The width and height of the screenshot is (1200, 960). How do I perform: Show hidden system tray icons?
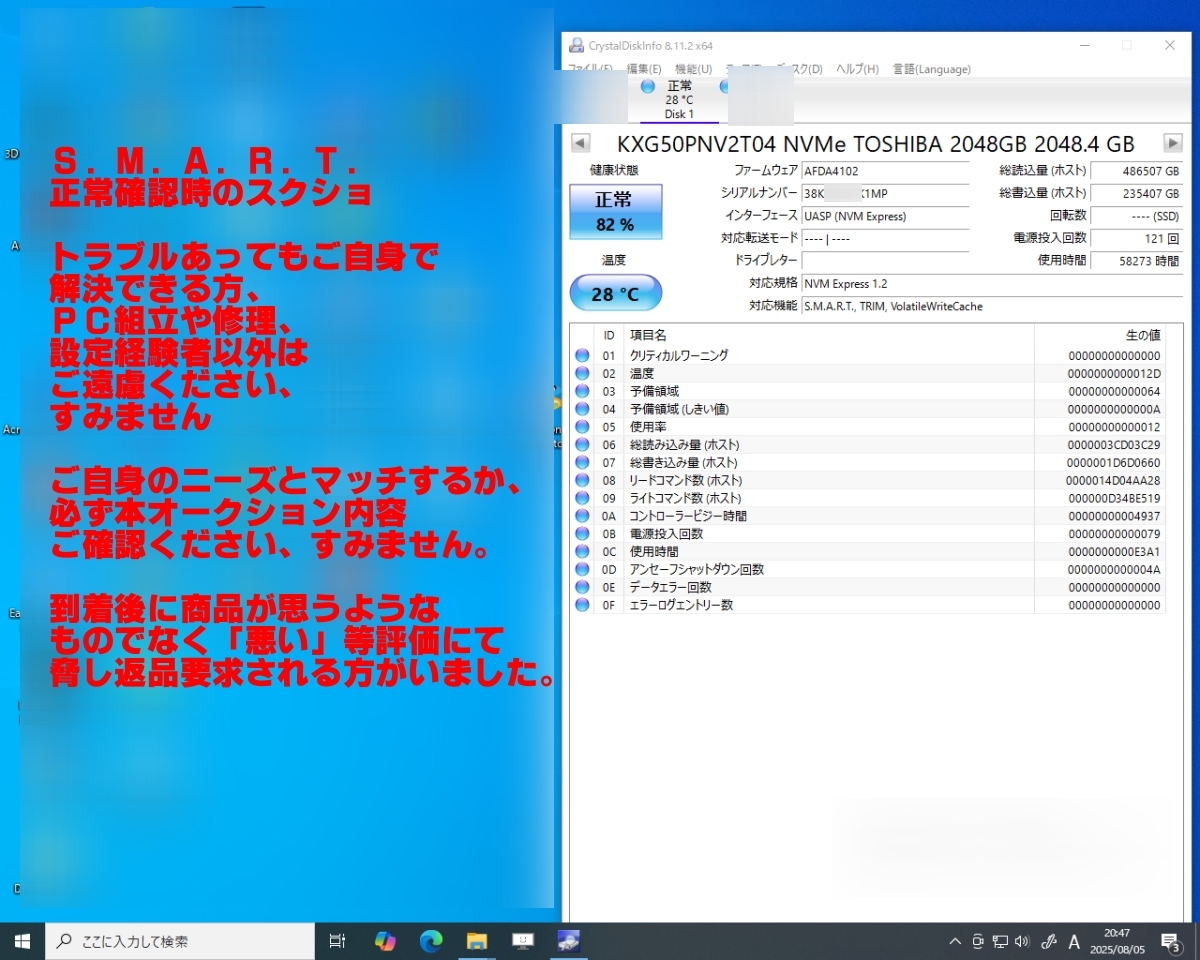point(955,941)
